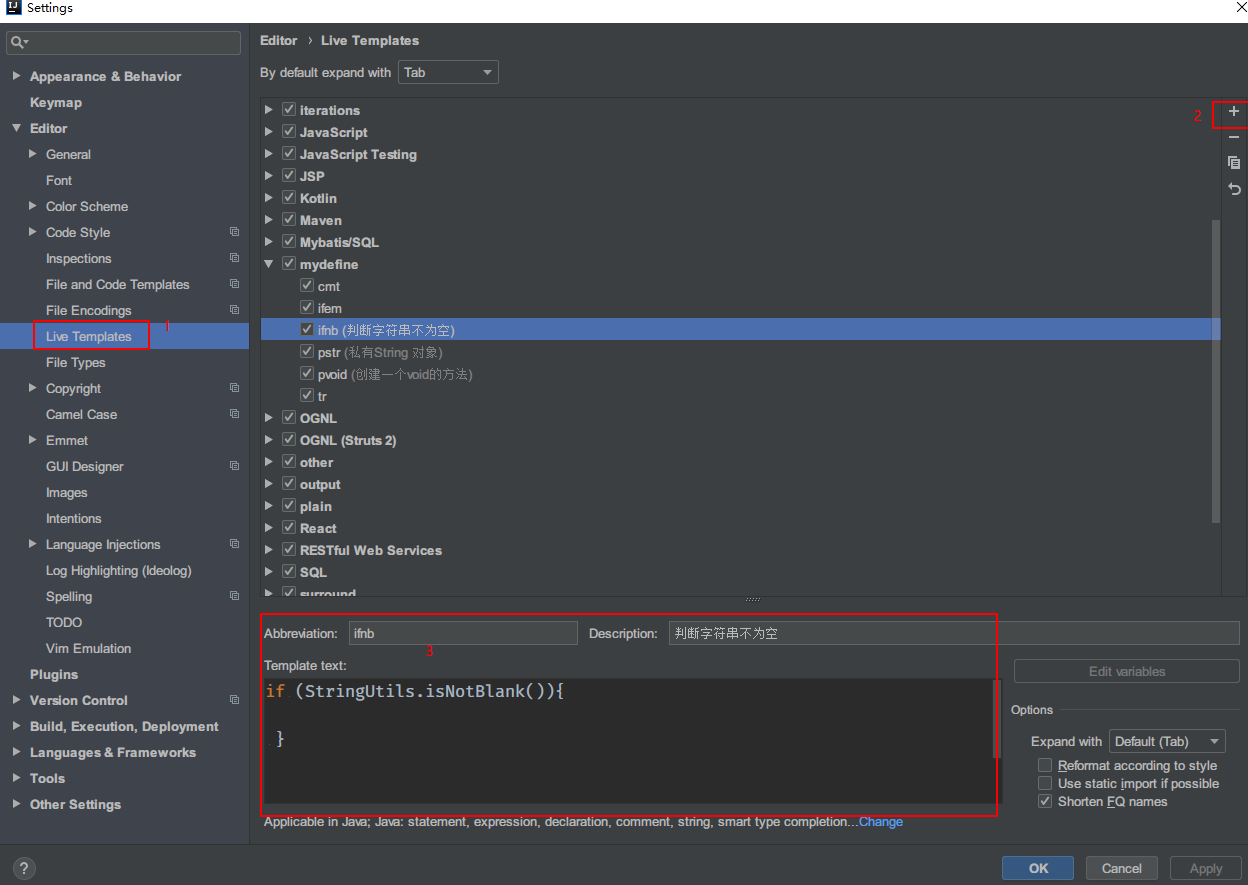Expand the Maven template group
This screenshot has height=885, width=1248.
point(269,220)
